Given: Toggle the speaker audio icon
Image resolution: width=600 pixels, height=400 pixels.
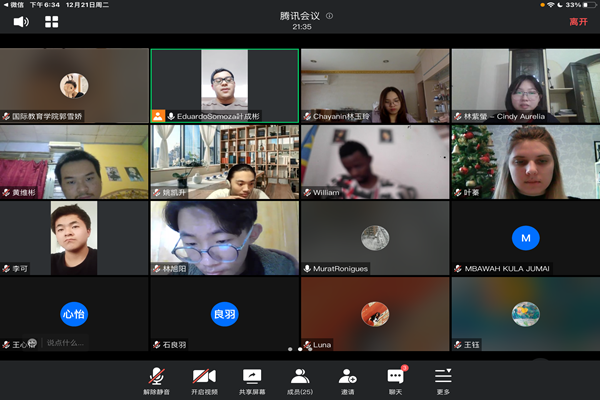Looking at the screenshot, I should [x=20, y=21].
